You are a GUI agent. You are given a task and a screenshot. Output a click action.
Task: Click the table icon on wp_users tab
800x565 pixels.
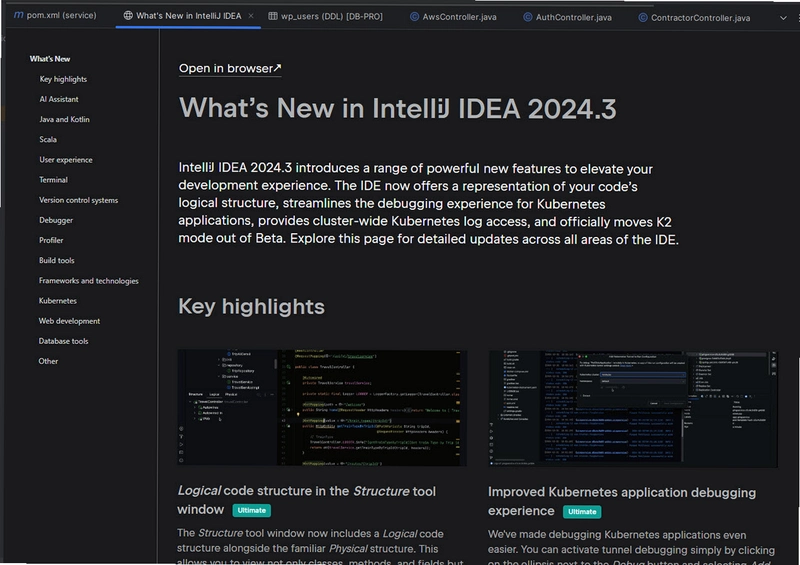pyautogui.click(x=273, y=16)
